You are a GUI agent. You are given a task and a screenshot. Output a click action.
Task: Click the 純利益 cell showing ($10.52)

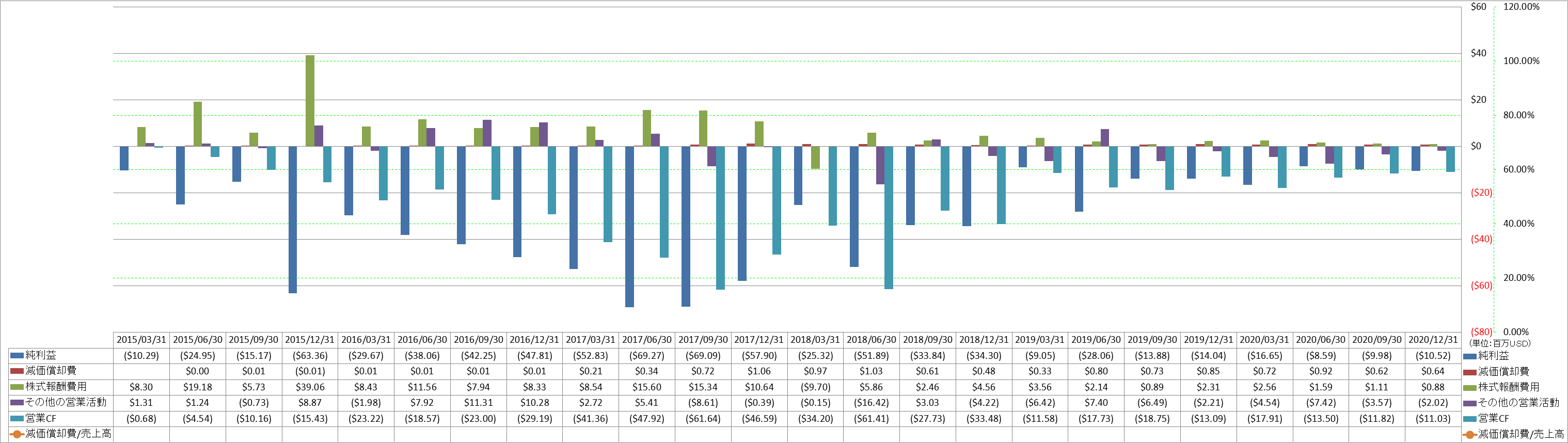point(1433,355)
